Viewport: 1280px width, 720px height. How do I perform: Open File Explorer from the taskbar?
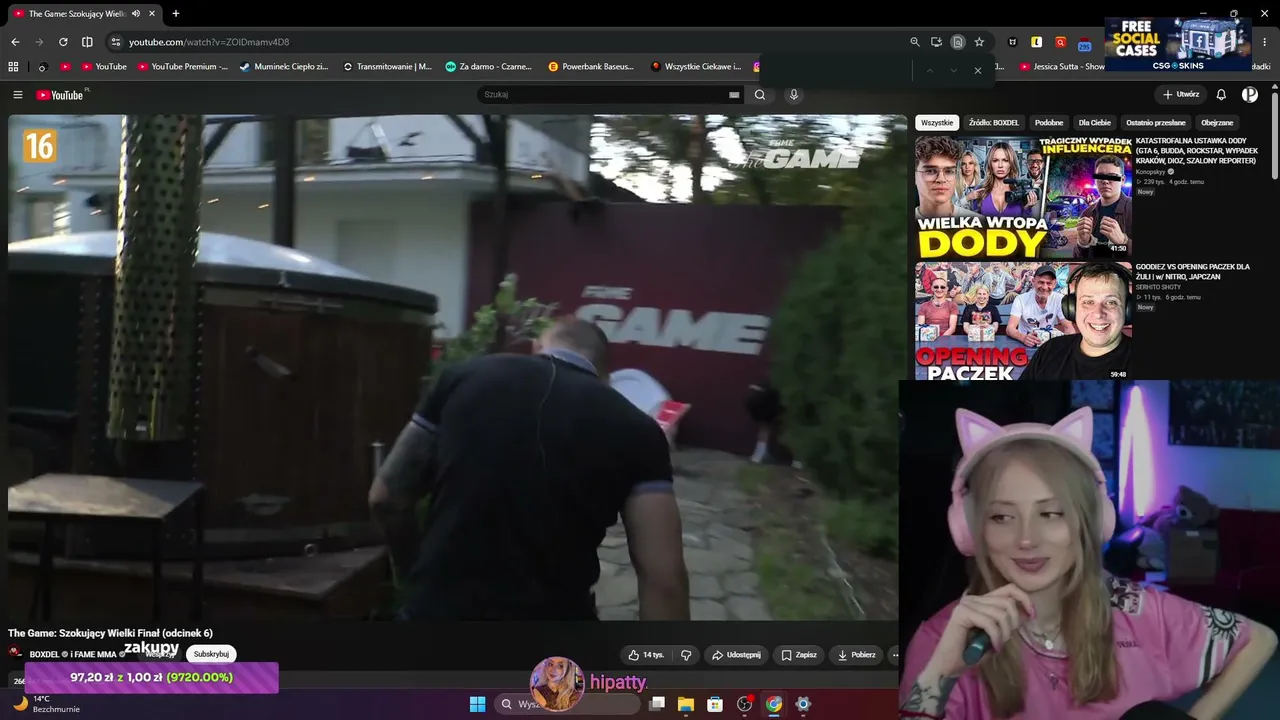coord(686,704)
